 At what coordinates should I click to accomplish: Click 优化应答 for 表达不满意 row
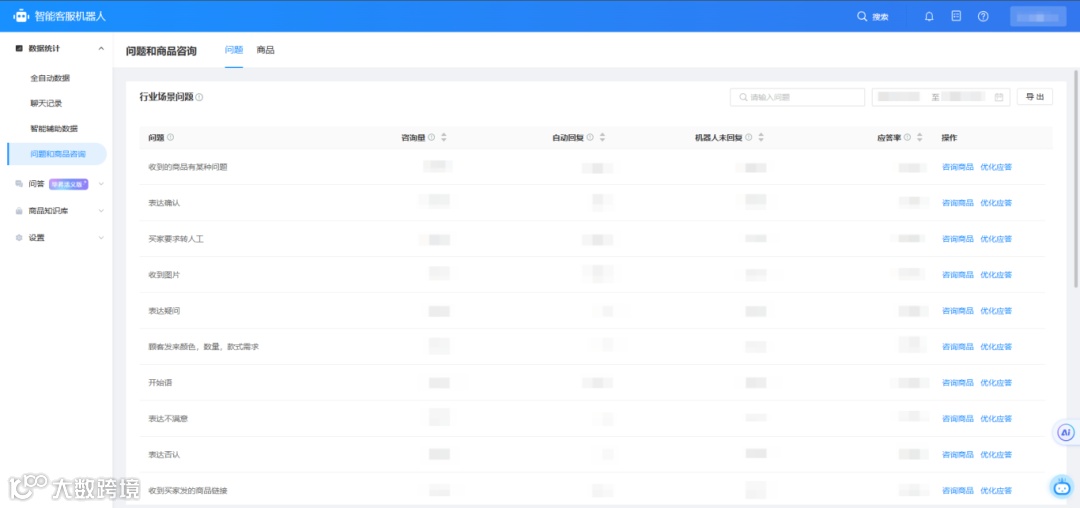tap(996, 419)
